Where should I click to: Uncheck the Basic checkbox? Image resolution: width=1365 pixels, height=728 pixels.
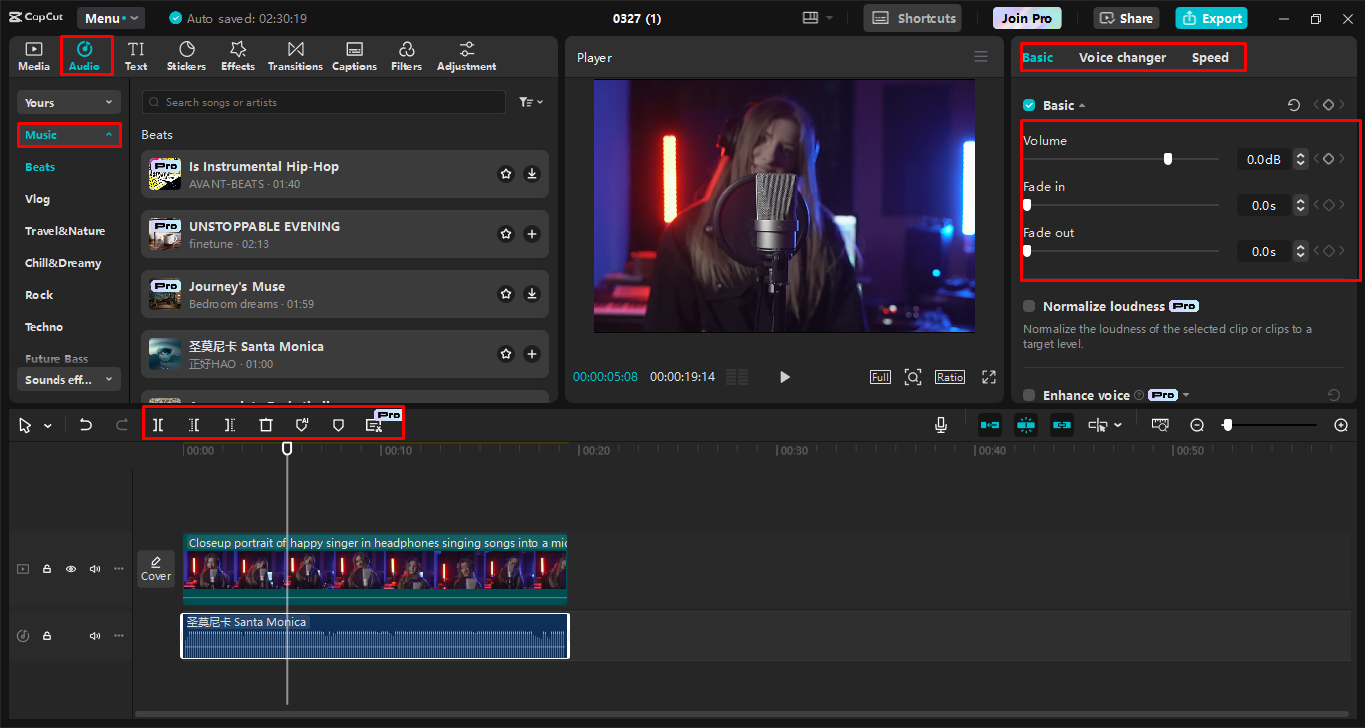pos(1029,105)
